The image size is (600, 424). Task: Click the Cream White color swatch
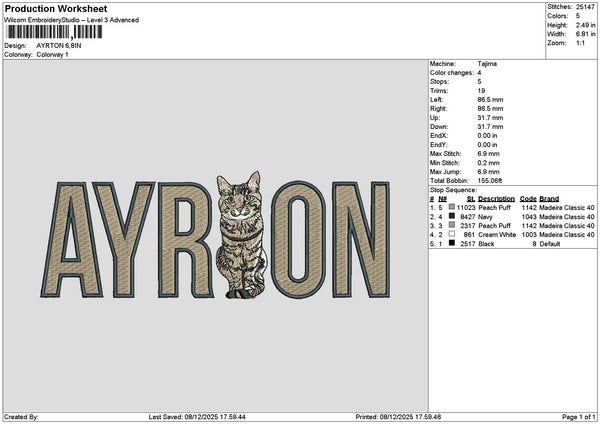click(452, 234)
